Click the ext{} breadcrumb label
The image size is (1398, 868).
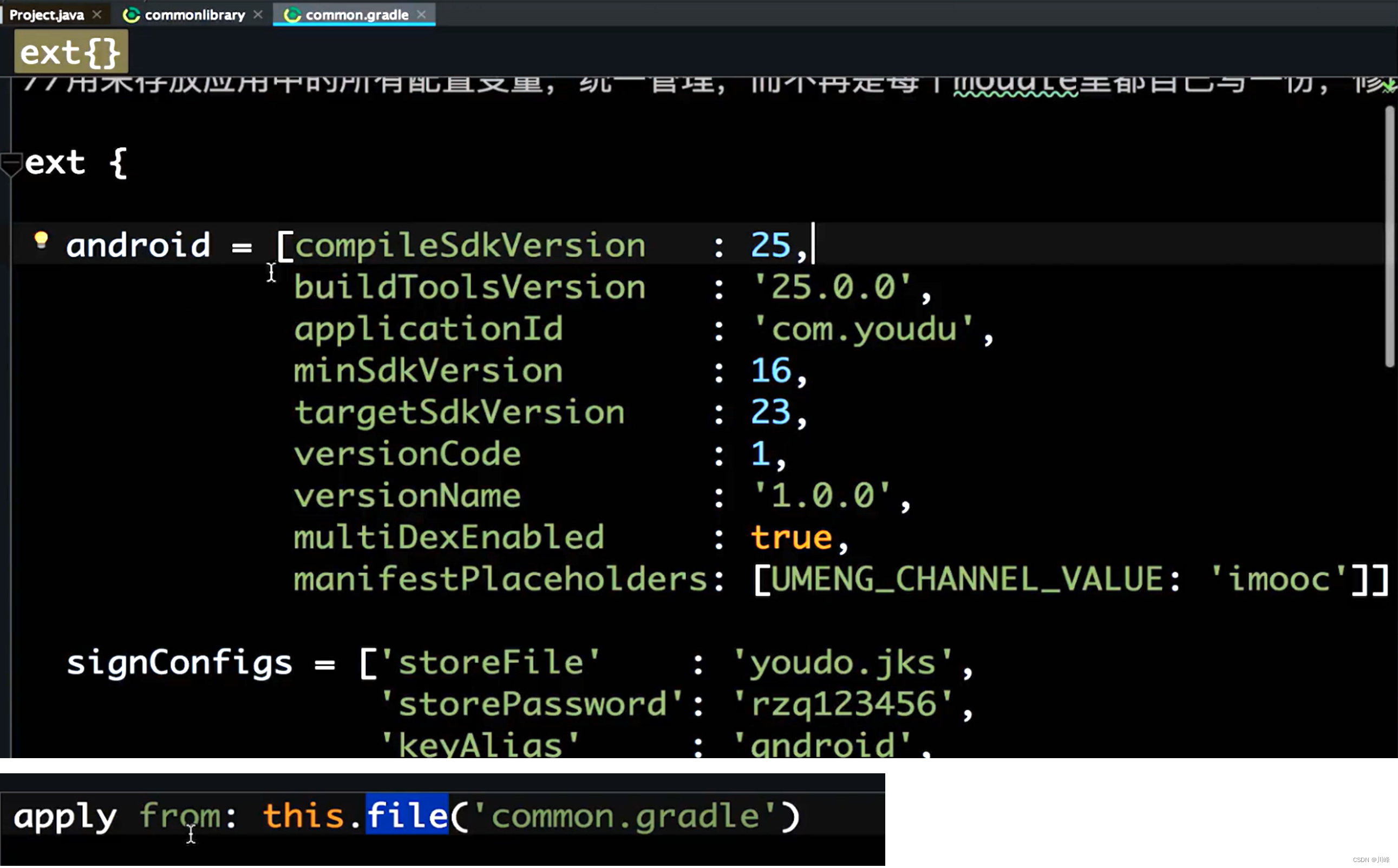(70, 51)
